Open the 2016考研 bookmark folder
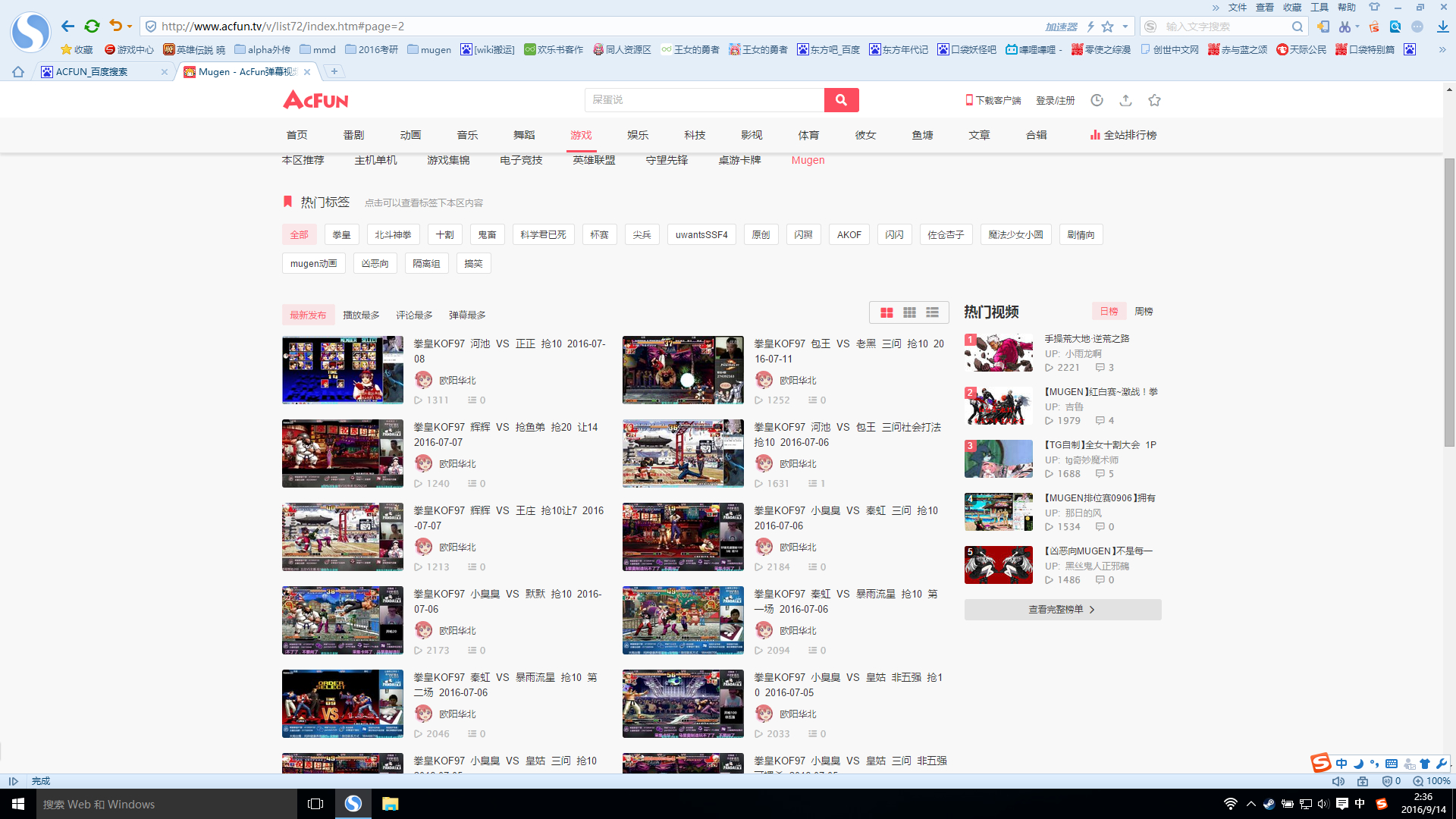Image resolution: width=1456 pixels, height=819 pixels. point(372,49)
